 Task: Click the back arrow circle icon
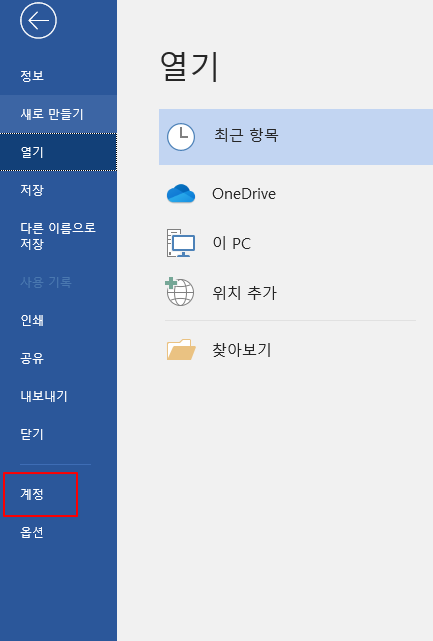point(38,20)
